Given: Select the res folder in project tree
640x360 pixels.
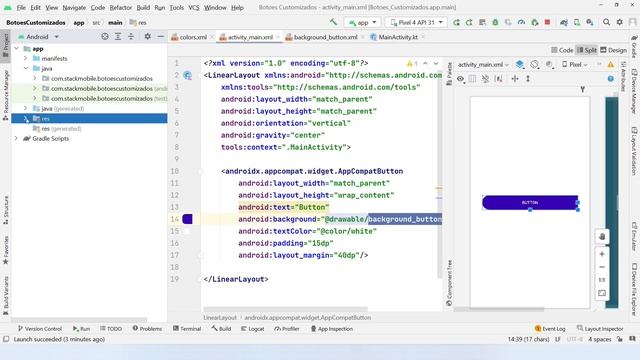Looking at the screenshot, I should pyautogui.click(x=89, y=118).
